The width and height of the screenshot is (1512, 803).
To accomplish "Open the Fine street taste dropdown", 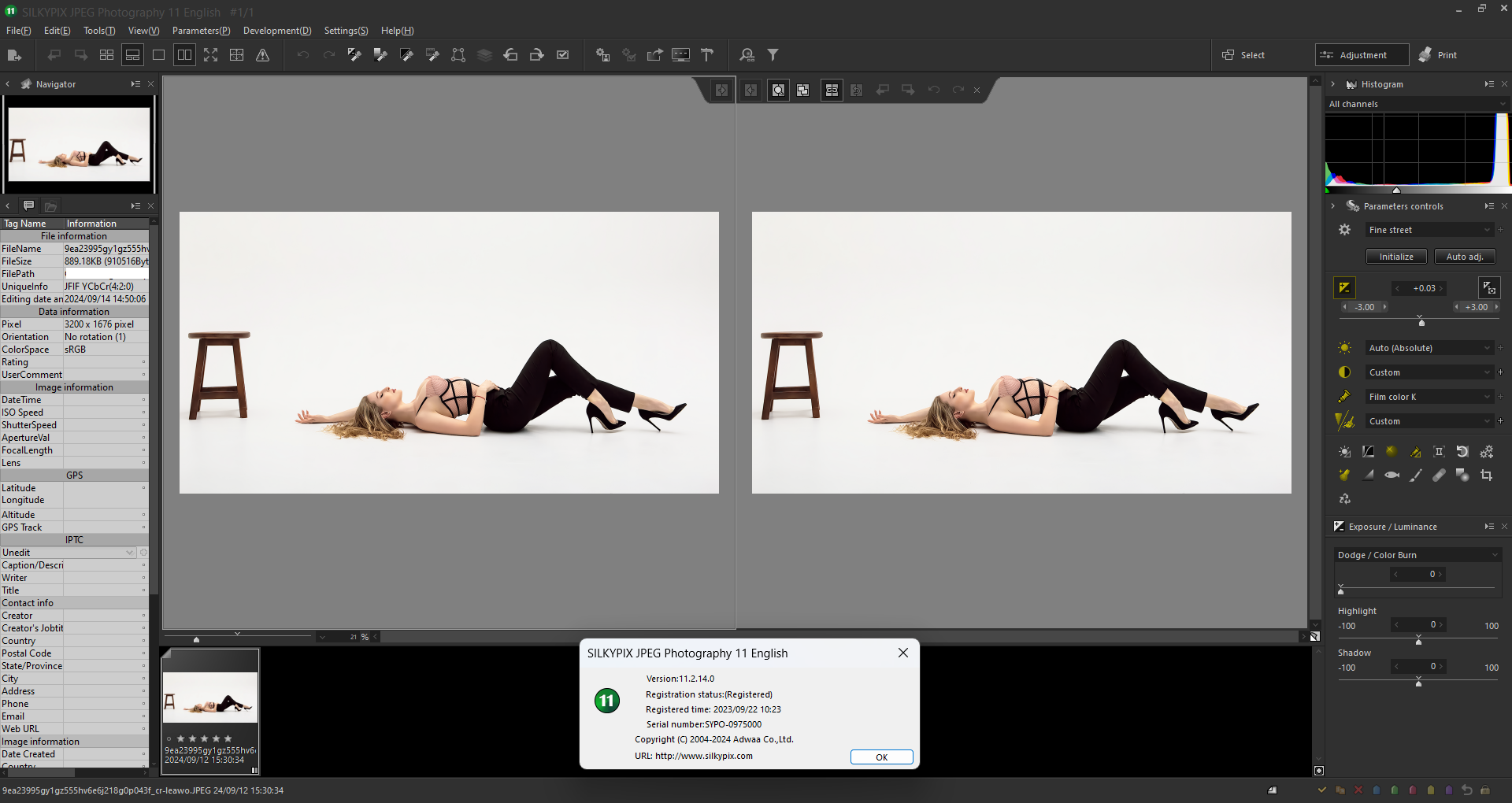I will (x=1429, y=230).
